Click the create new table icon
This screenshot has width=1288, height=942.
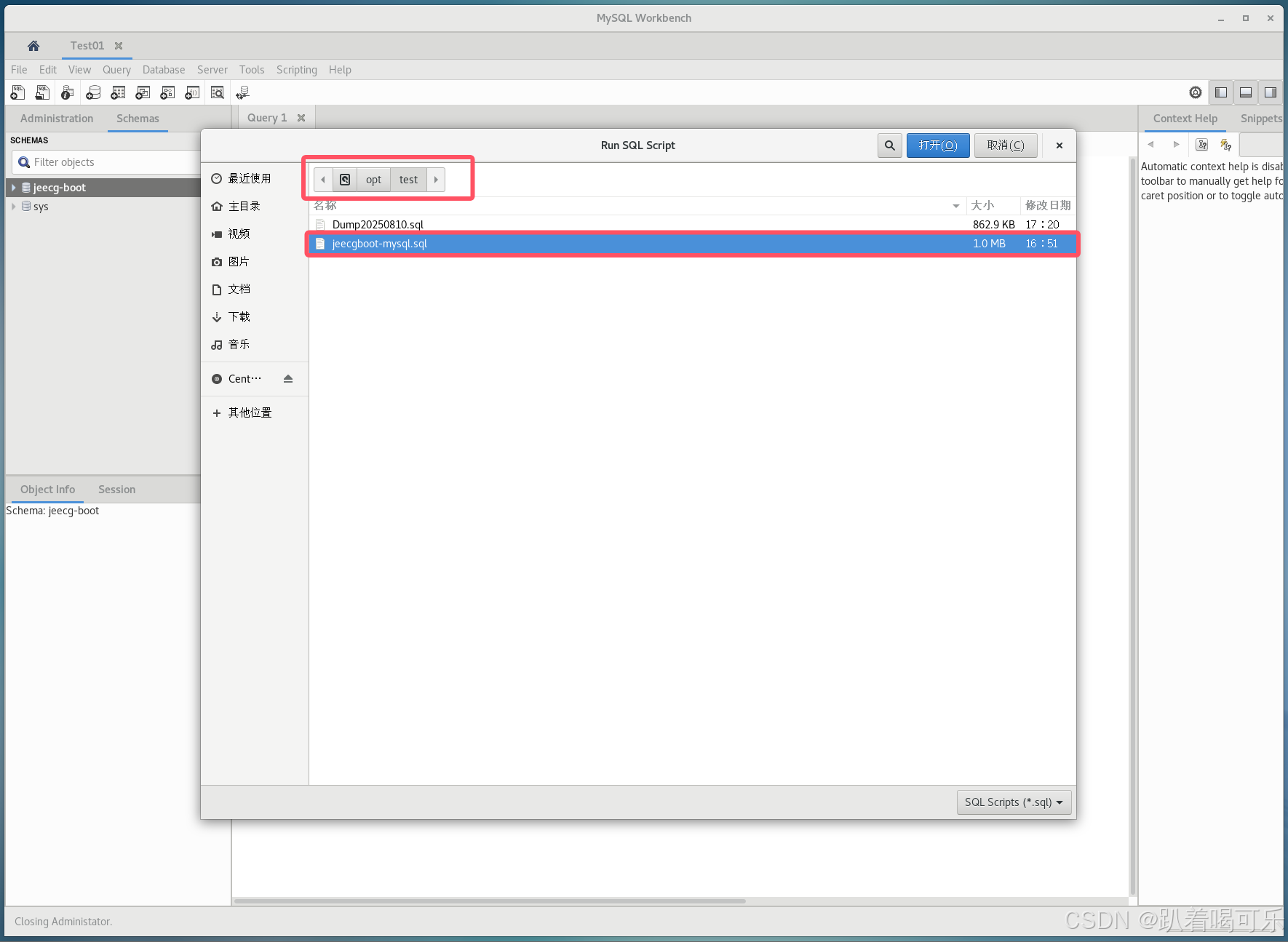(x=118, y=92)
